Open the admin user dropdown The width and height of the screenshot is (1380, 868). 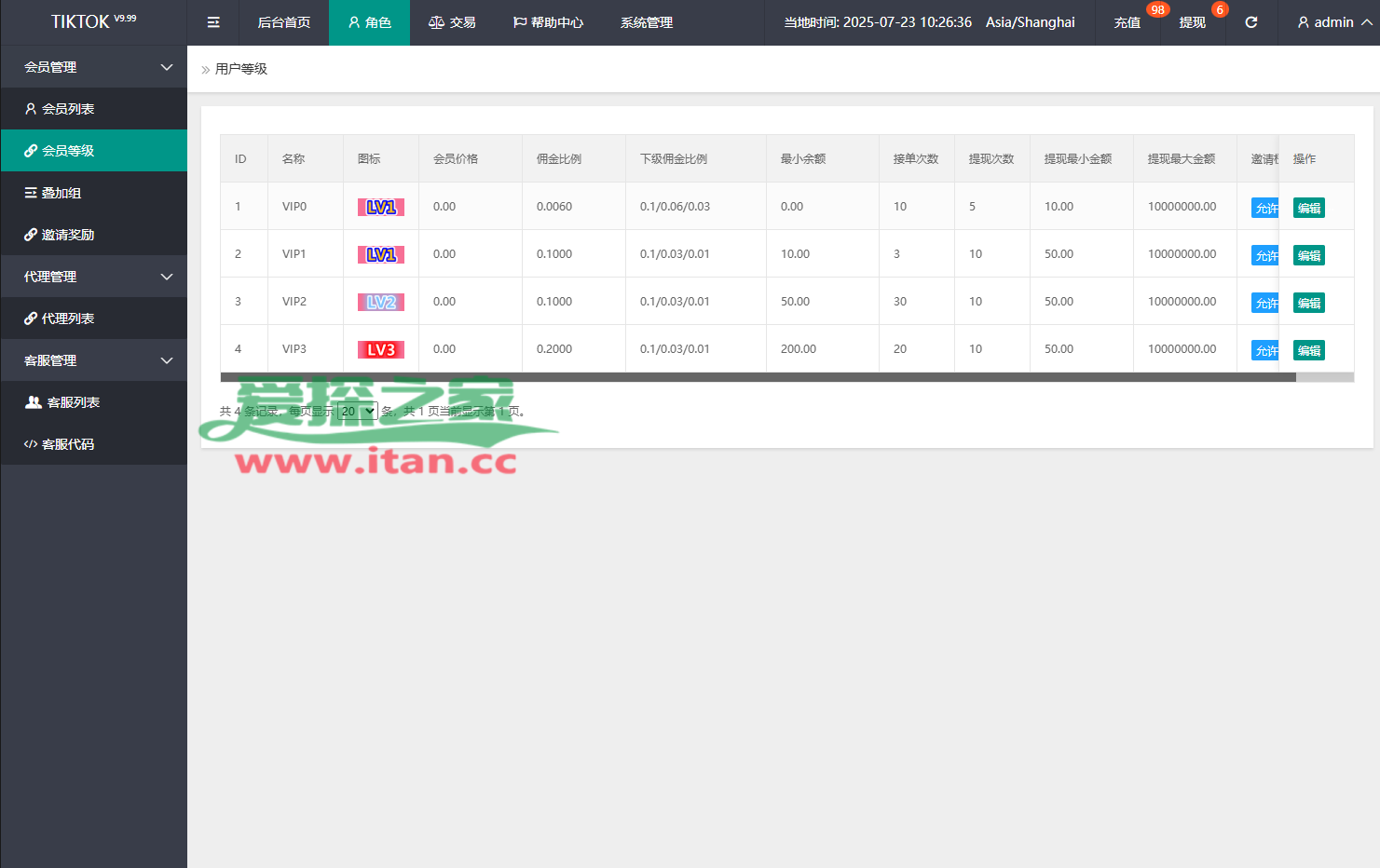[x=1334, y=22]
